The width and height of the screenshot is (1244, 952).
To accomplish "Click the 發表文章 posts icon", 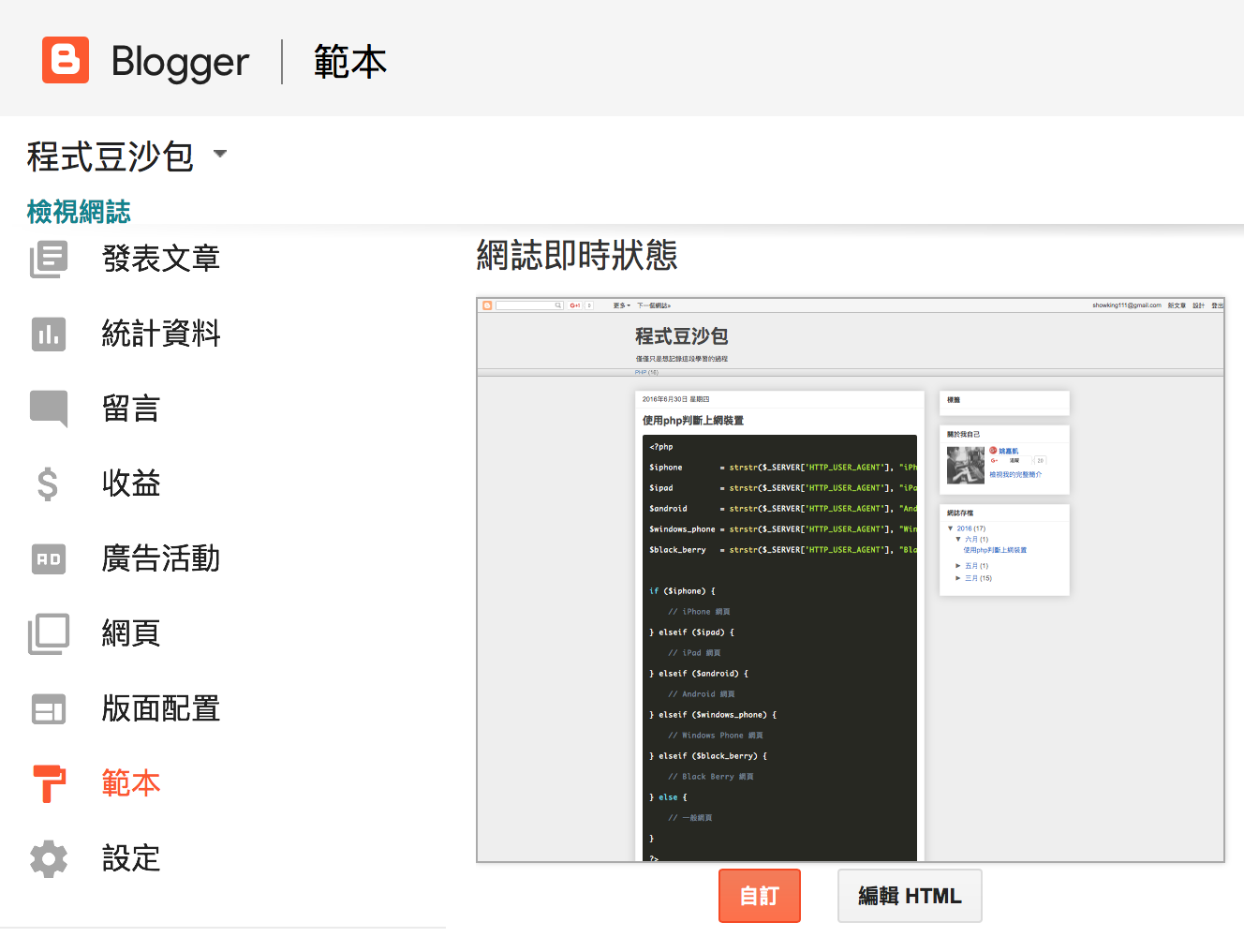I will pos(49,259).
